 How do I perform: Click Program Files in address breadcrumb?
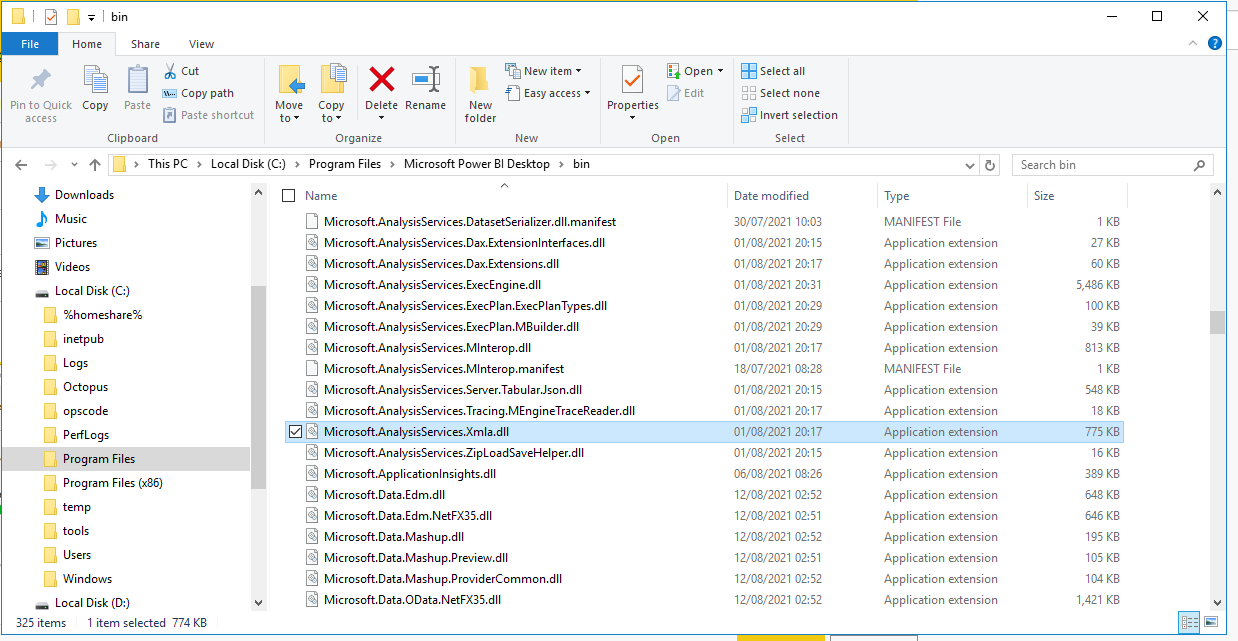click(345, 164)
